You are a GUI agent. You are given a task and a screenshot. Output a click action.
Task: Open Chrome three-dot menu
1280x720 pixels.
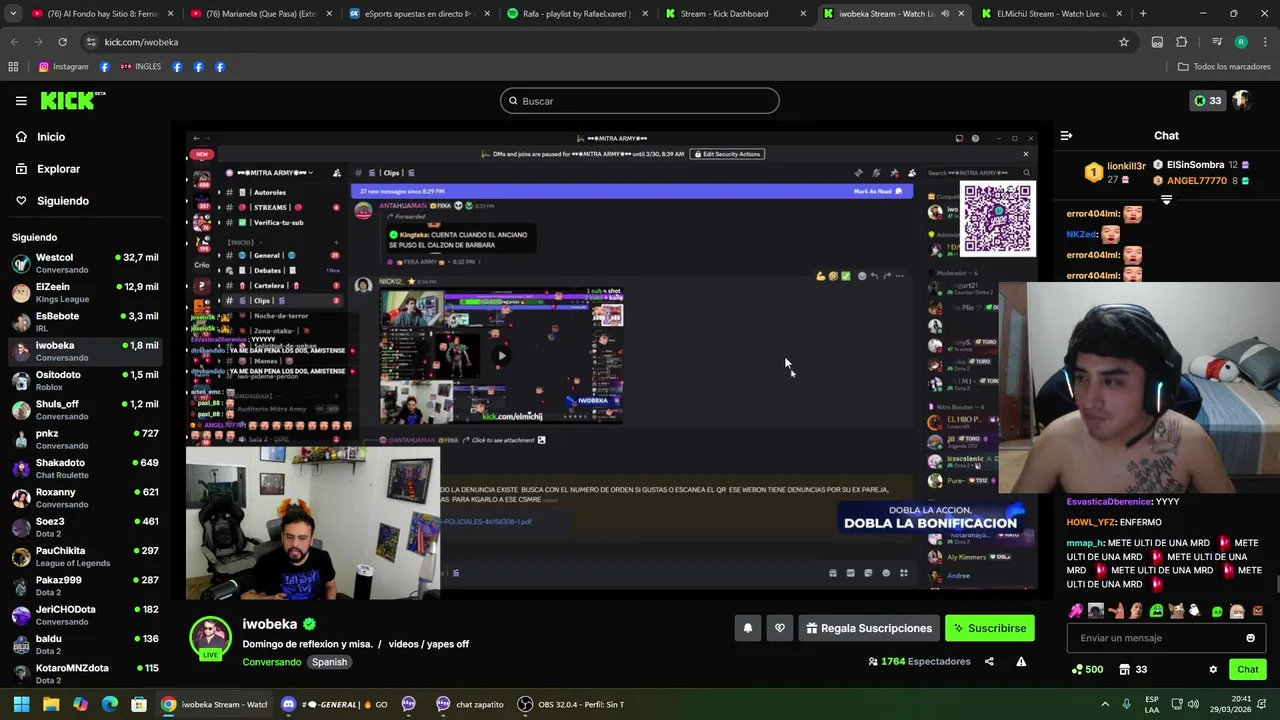click(1265, 42)
